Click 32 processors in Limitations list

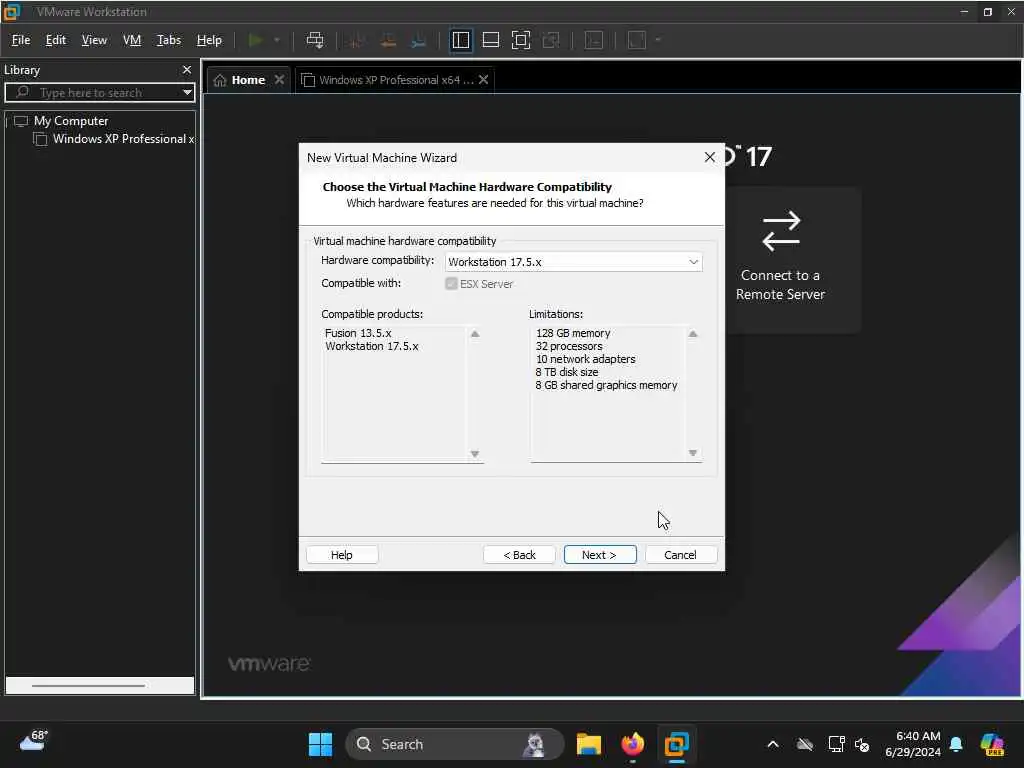569,346
